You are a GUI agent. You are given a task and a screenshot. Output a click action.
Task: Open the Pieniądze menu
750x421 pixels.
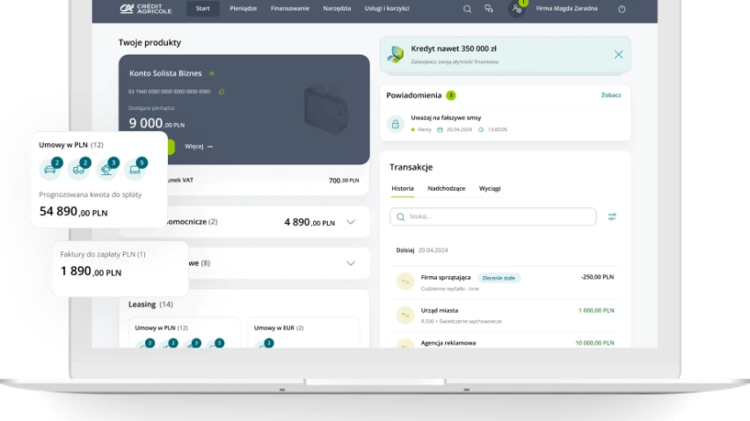[x=243, y=9]
